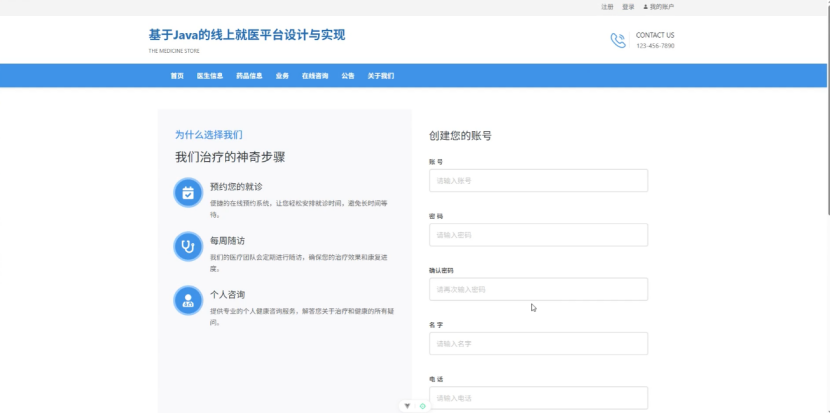Open 公告 navigation item

(x=348, y=76)
